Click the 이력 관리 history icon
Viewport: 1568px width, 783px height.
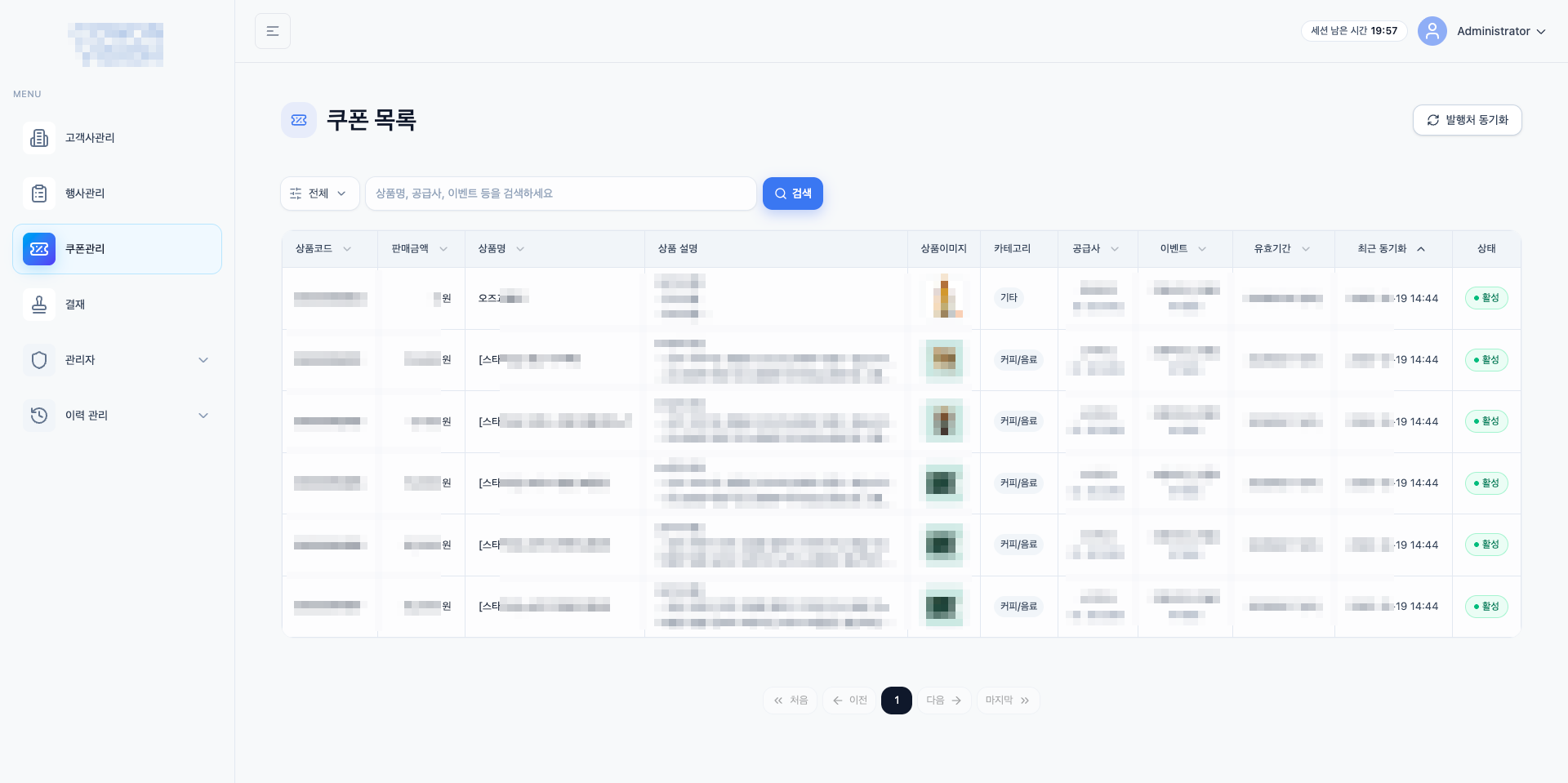[39, 416]
